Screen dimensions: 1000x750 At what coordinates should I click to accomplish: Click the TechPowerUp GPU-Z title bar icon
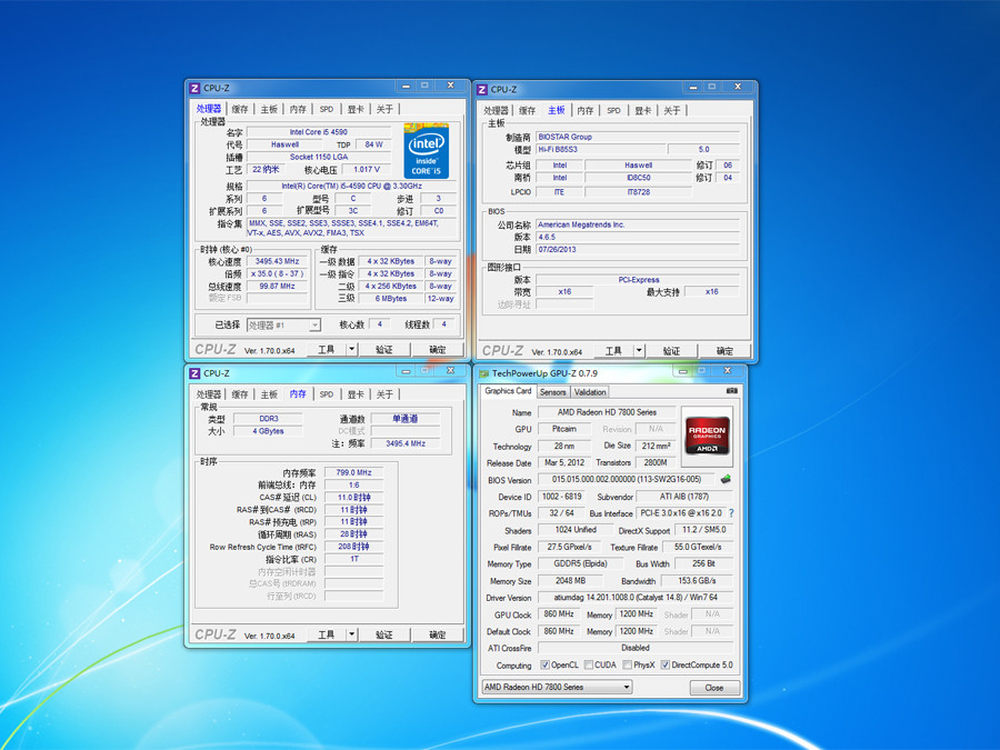(484, 374)
